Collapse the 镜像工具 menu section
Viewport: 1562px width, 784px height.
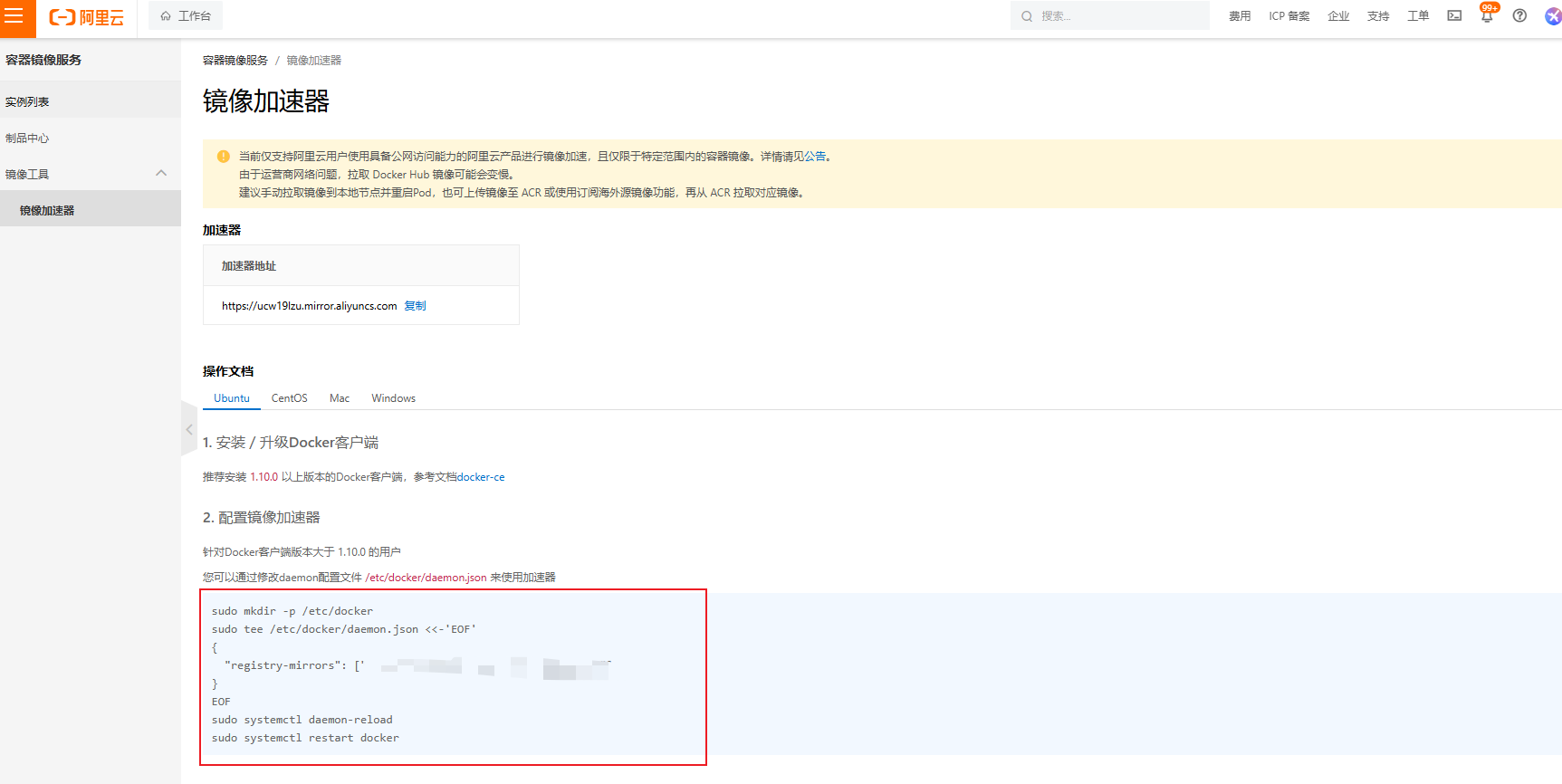161,174
